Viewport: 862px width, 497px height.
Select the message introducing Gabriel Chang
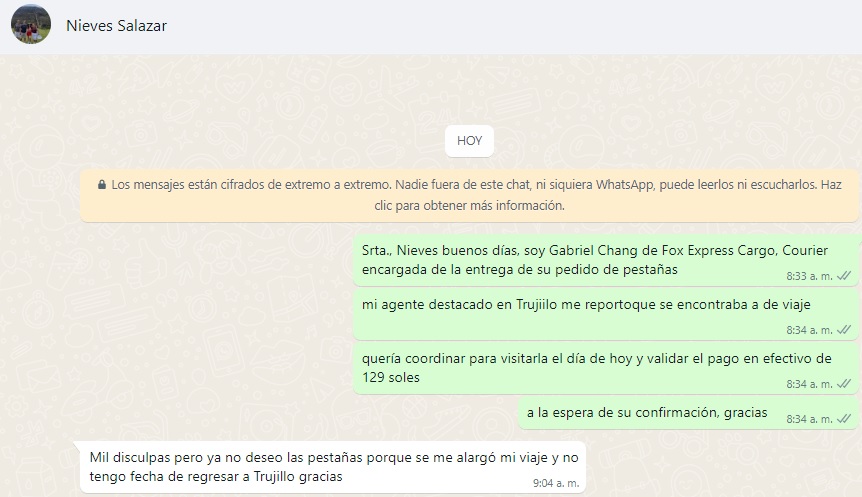coord(605,261)
